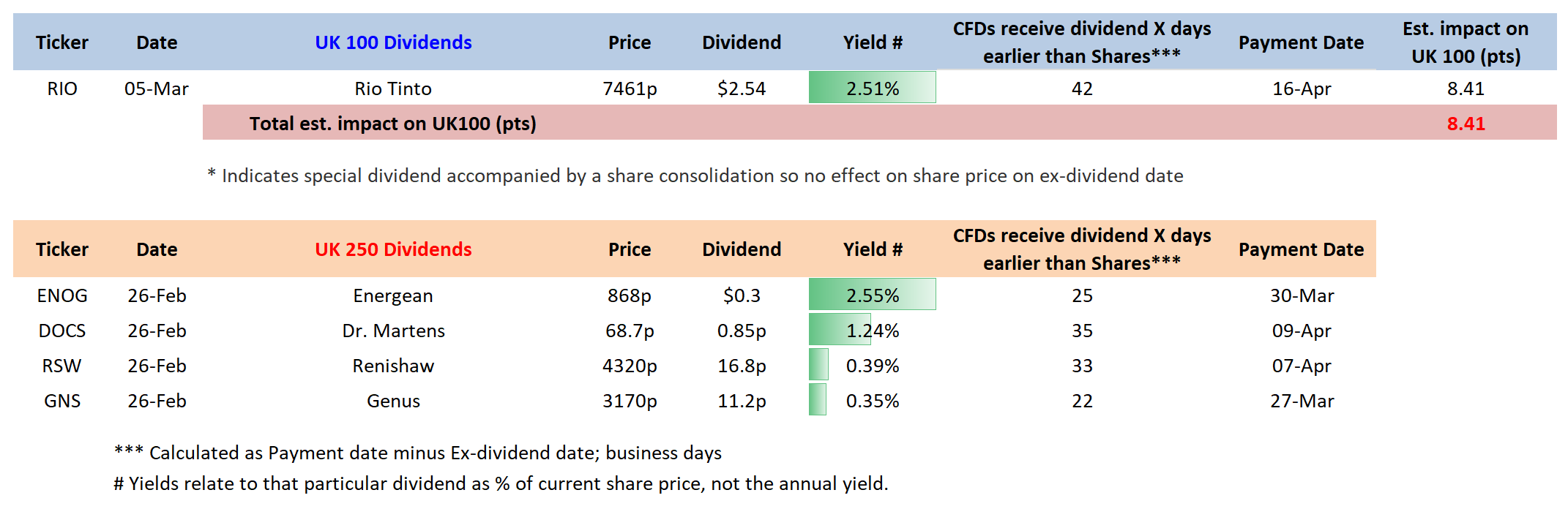Click the 05-Mar date cell
Screen dimensions: 1568x509
tap(157, 88)
